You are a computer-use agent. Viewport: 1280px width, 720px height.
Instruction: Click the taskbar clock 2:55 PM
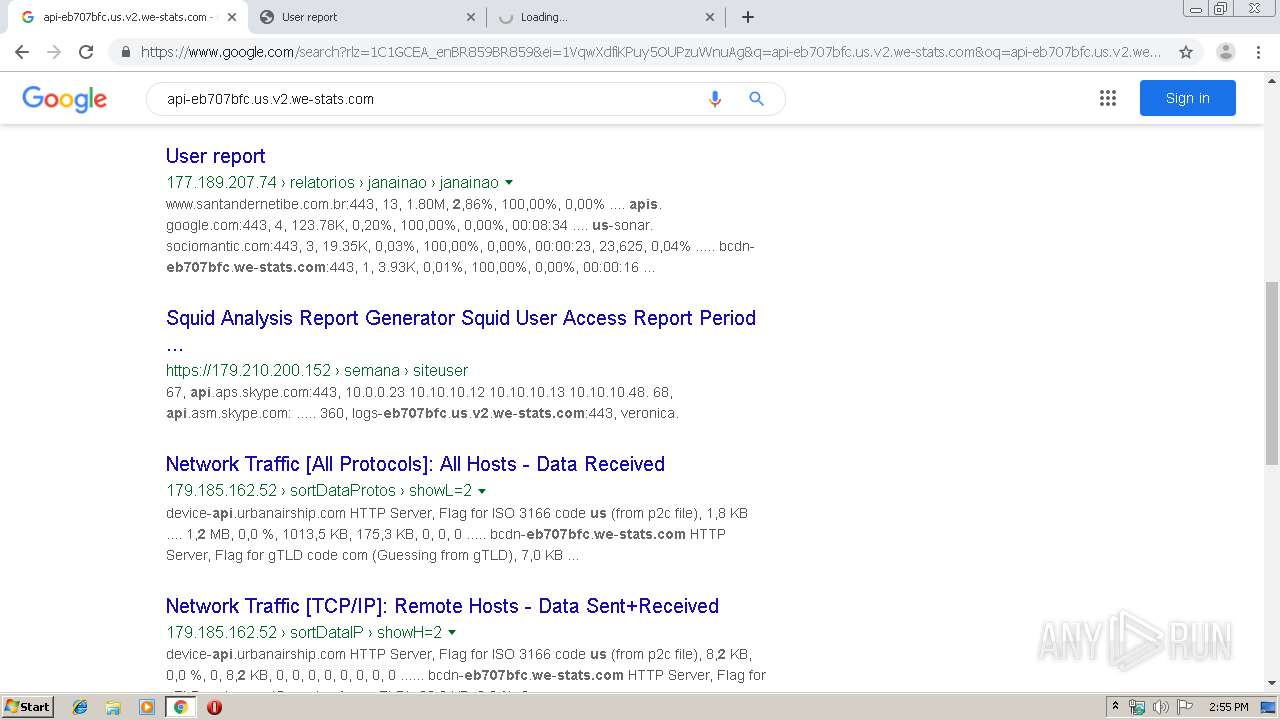point(1228,707)
